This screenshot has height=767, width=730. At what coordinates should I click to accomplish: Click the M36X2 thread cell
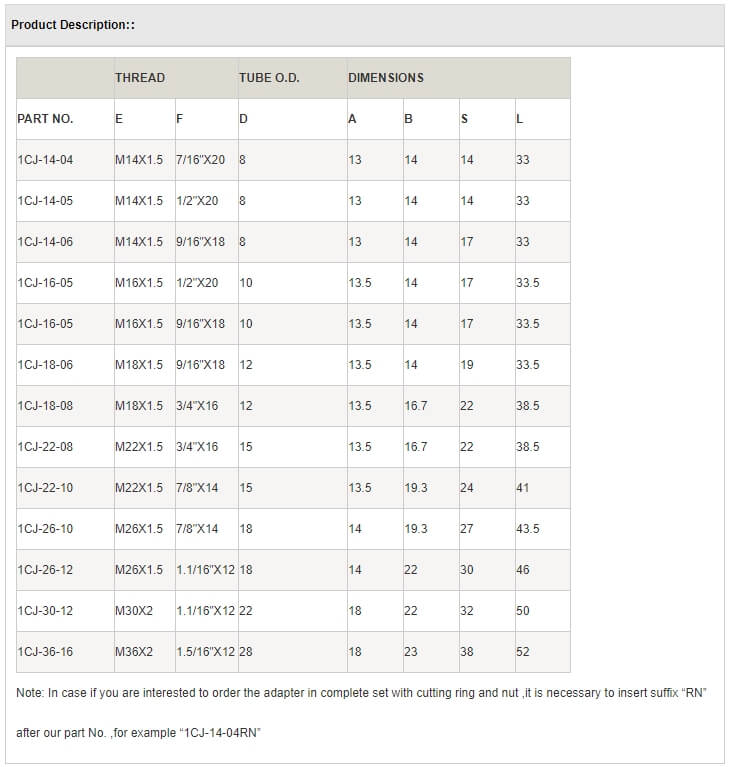pyautogui.click(x=134, y=652)
